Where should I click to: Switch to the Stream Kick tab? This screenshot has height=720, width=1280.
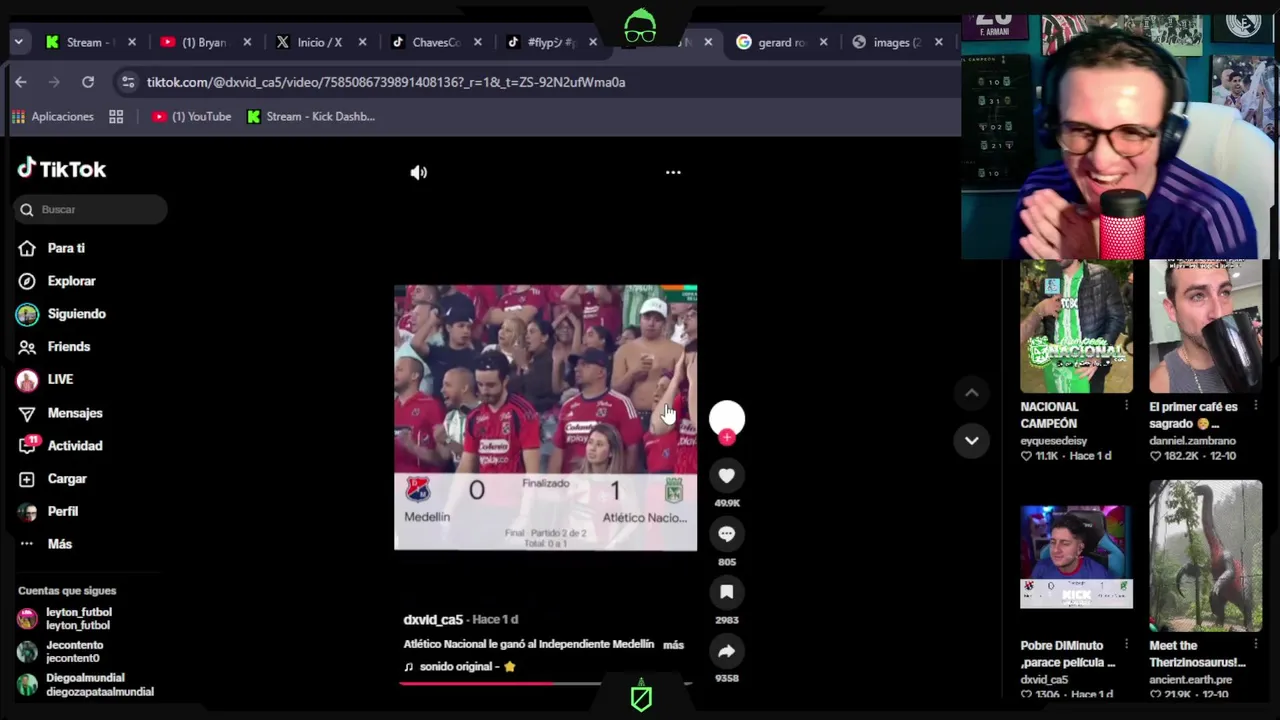90,42
